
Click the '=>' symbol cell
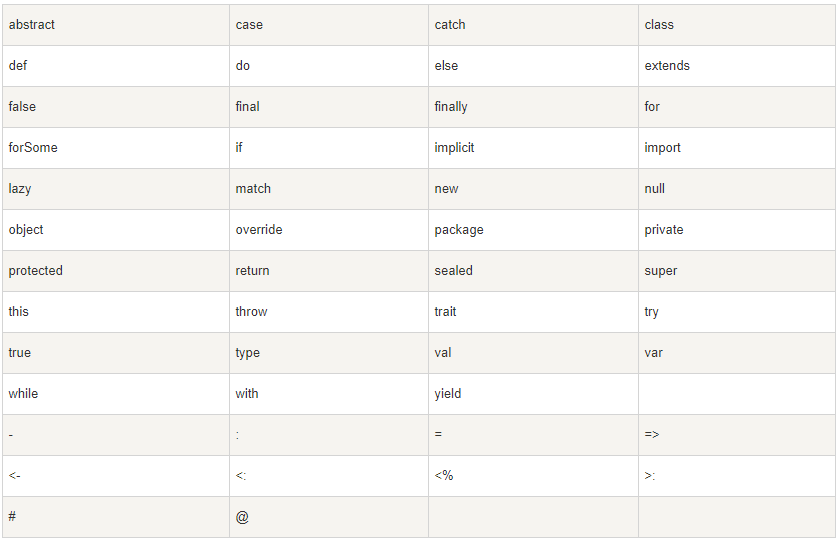(x=652, y=435)
